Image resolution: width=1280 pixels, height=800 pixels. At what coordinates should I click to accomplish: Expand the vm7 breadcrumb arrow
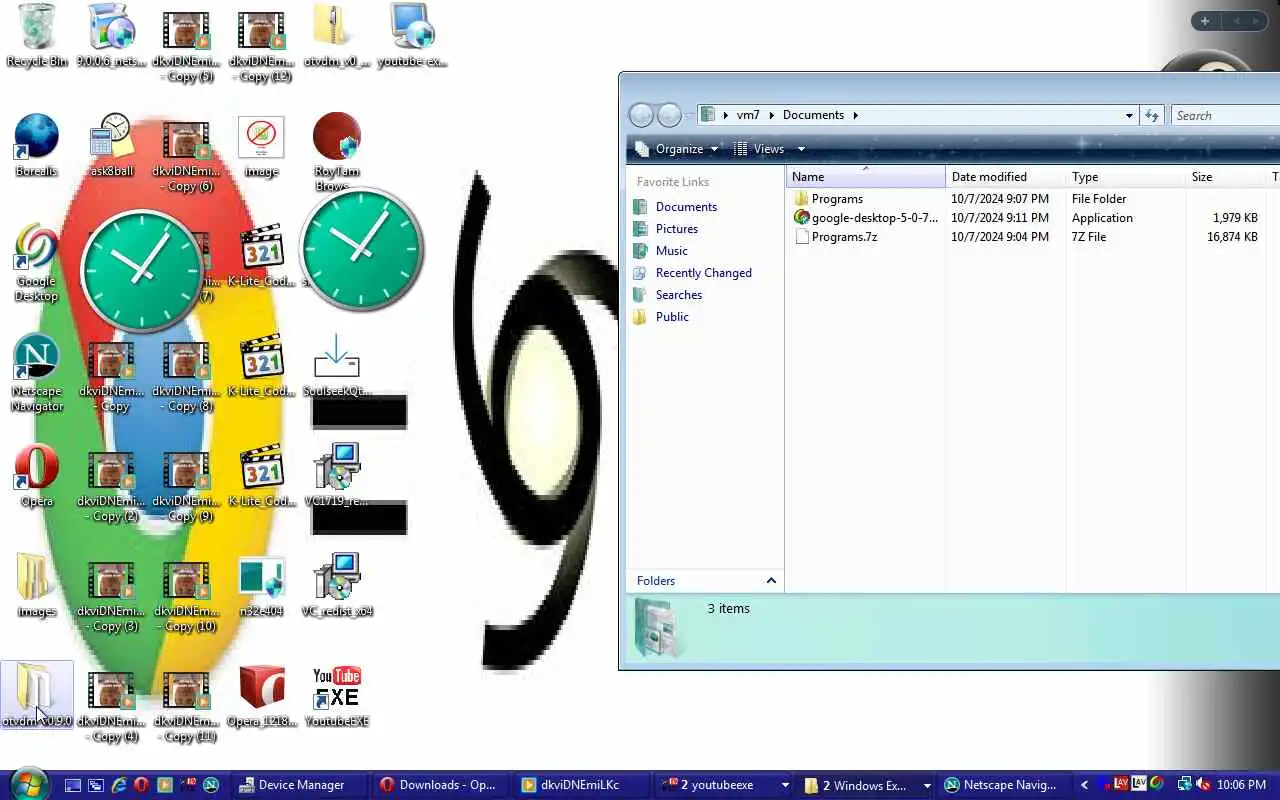771,115
